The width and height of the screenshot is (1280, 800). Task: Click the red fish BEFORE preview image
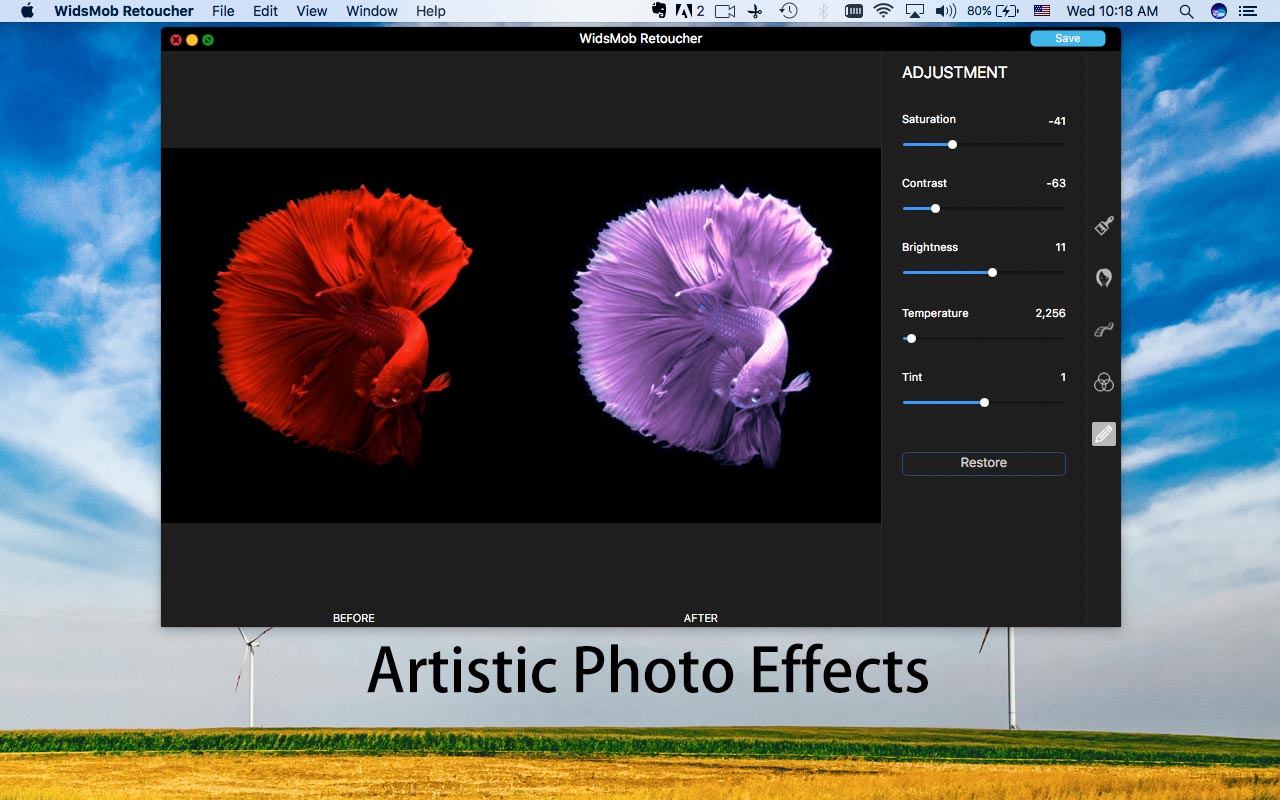point(342,326)
